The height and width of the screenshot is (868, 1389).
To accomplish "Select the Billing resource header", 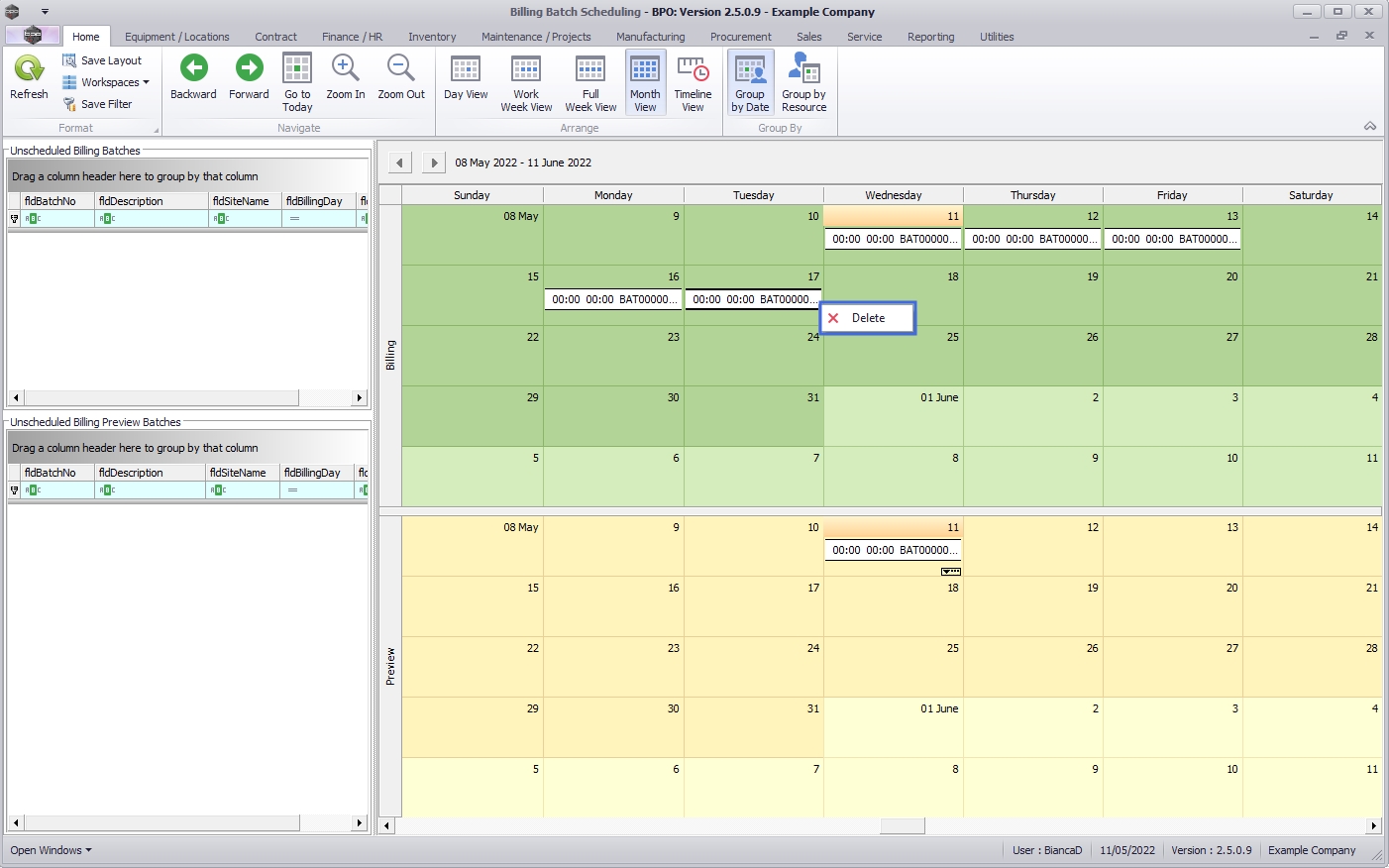I will 390,356.
